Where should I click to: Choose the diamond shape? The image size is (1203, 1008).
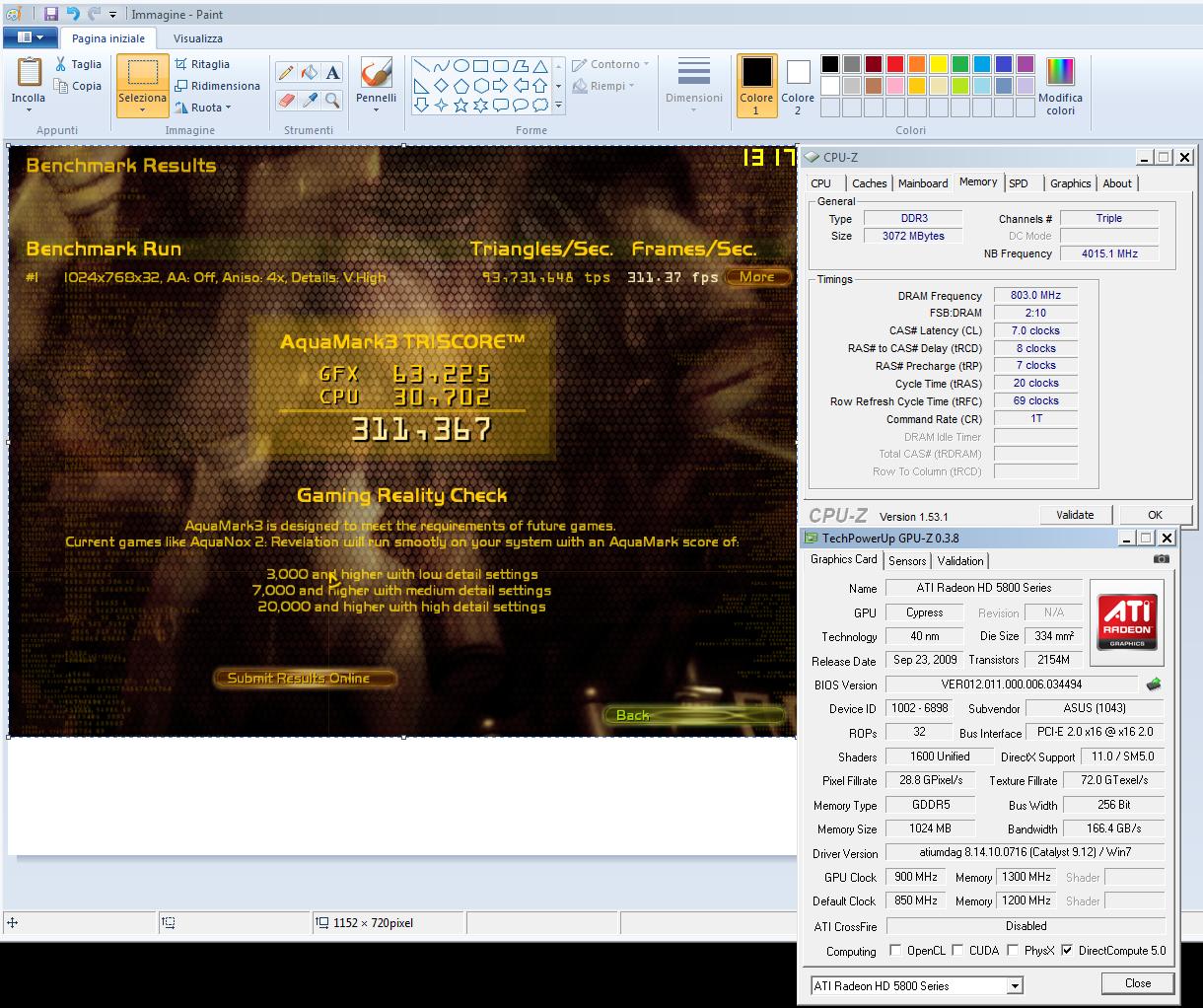click(441, 86)
